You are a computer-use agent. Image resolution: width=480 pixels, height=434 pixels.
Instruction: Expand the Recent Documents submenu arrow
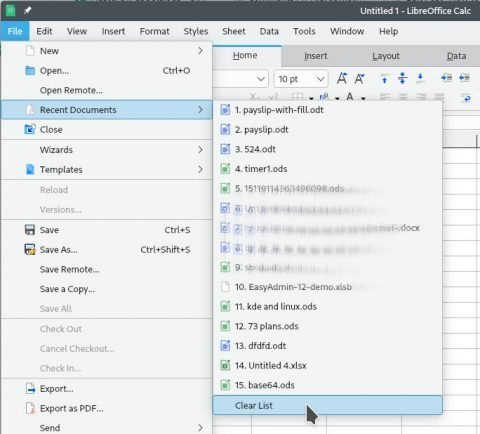point(200,110)
